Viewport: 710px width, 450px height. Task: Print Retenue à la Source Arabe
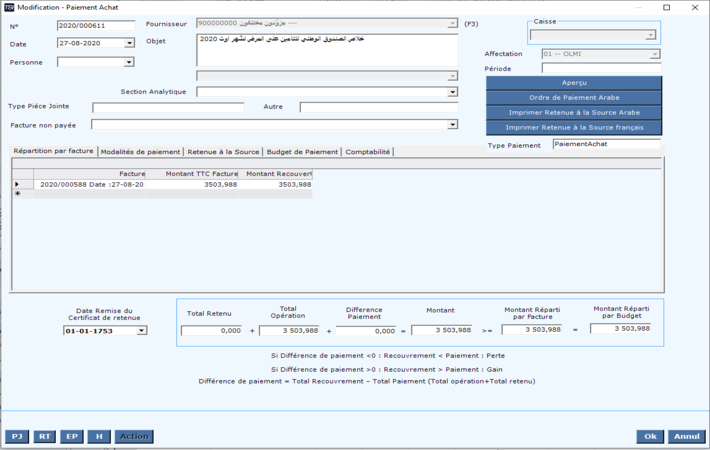(574, 113)
